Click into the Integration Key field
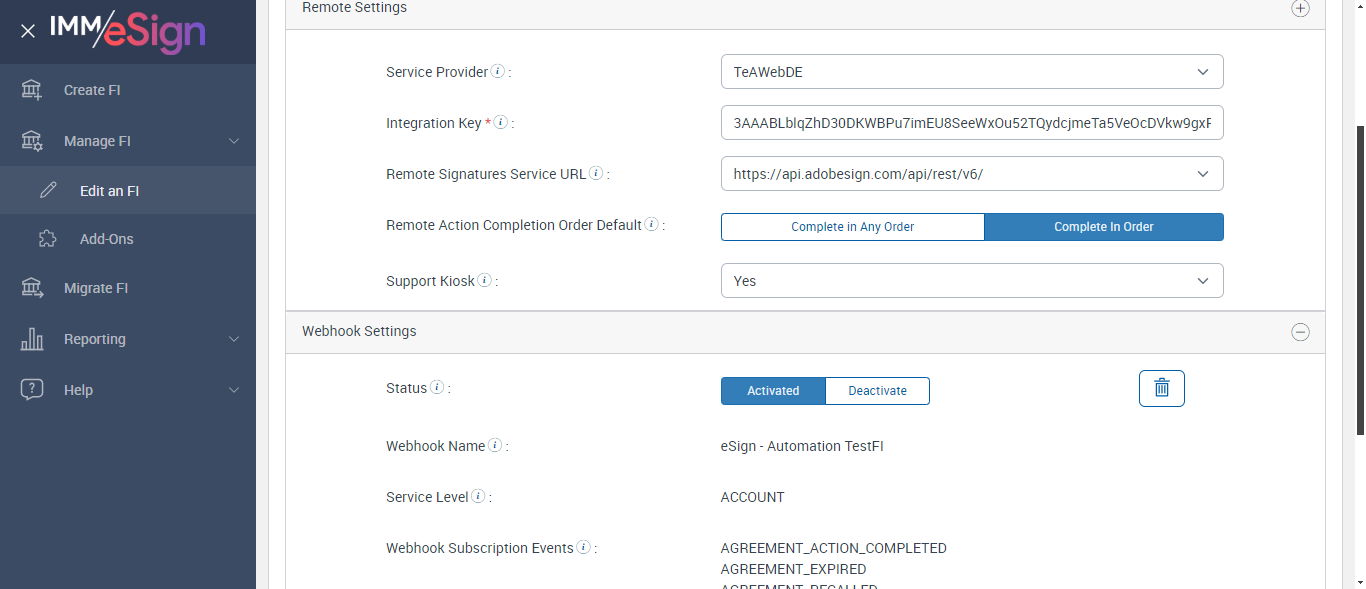The height and width of the screenshot is (589, 1366). pyautogui.click(x=971, y=123)
